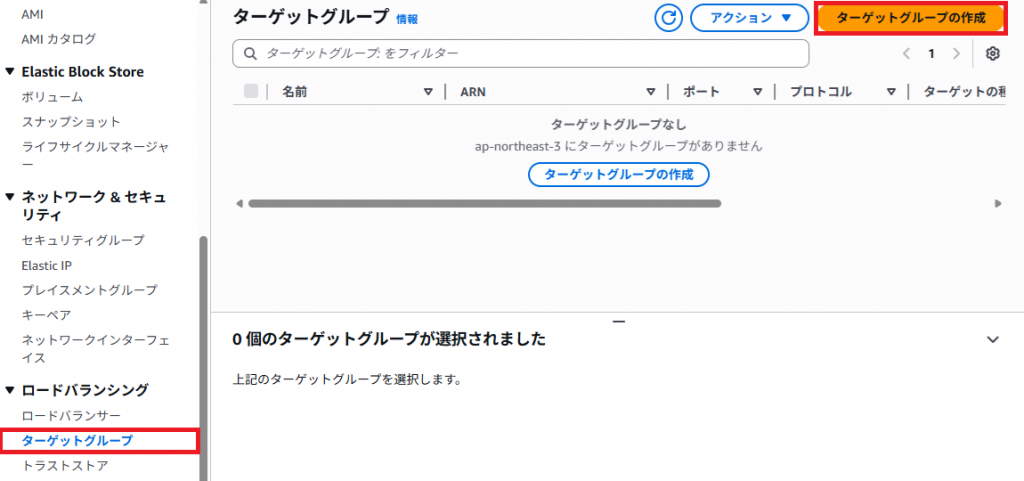The height and width of the screenshot is (481, 1024).
Task: Click the refresh icon button
Action: 667,18
